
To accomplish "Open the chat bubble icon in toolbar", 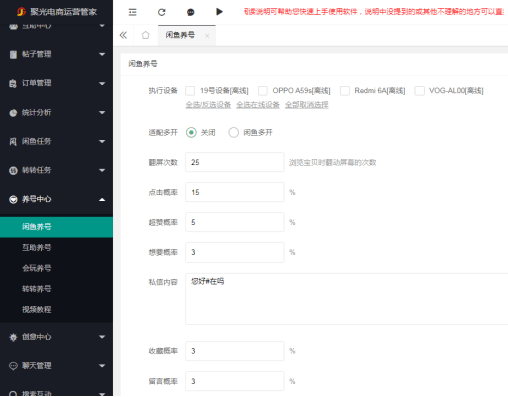I will click(191, 12).
